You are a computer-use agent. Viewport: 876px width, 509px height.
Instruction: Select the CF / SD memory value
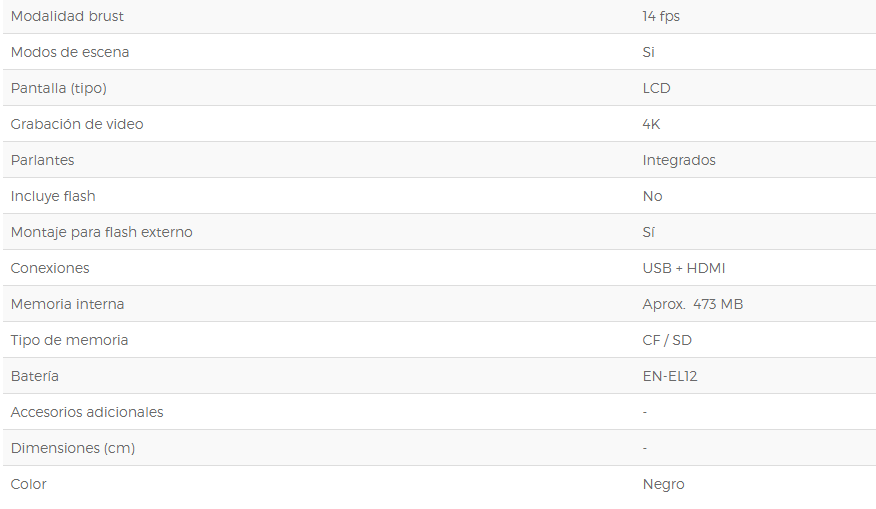pos(667,340)
